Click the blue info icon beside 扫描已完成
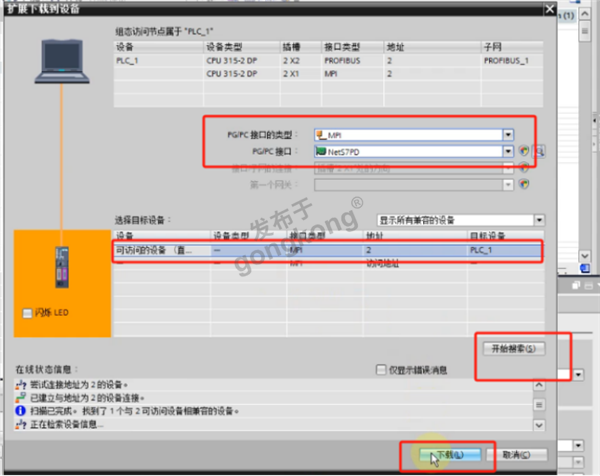600x476 pixels. pyautogui.click(x=21, y=411)
